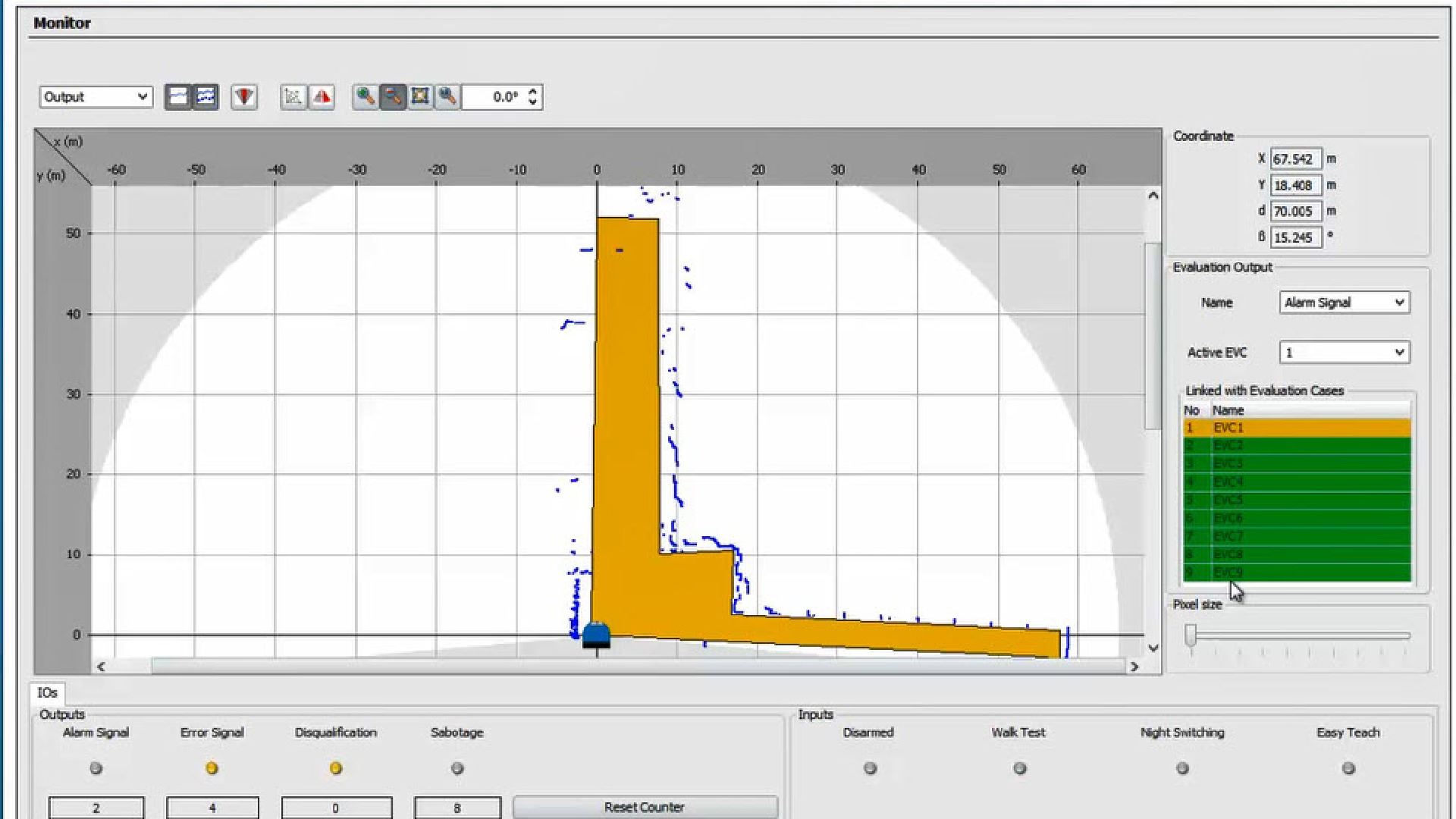The image size is (1456, 819).
Task: Click the No column header
Action: click(1192, 410)
